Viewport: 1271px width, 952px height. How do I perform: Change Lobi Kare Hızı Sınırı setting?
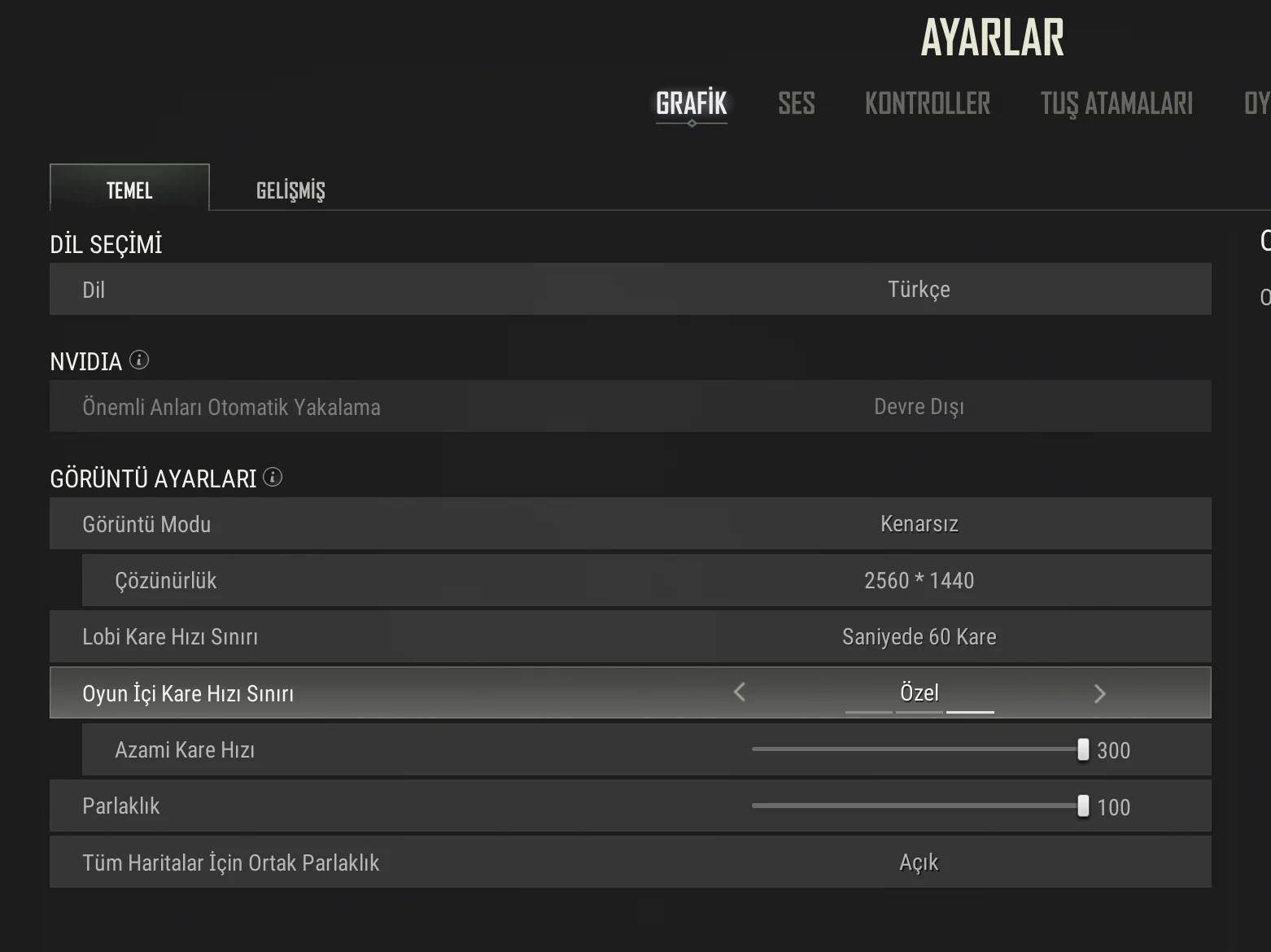pyautogui.click(x=919, y=637)
